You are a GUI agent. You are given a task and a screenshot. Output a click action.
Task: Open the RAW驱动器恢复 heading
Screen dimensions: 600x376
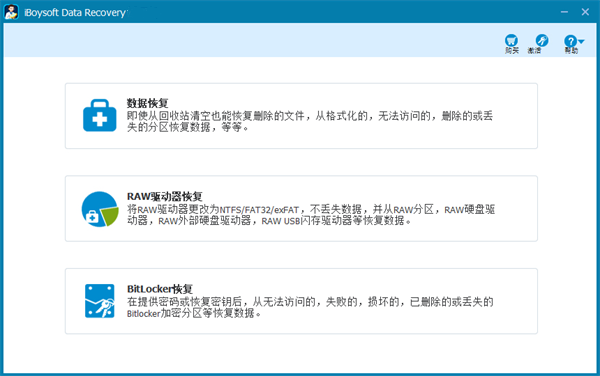pos(165,196)
